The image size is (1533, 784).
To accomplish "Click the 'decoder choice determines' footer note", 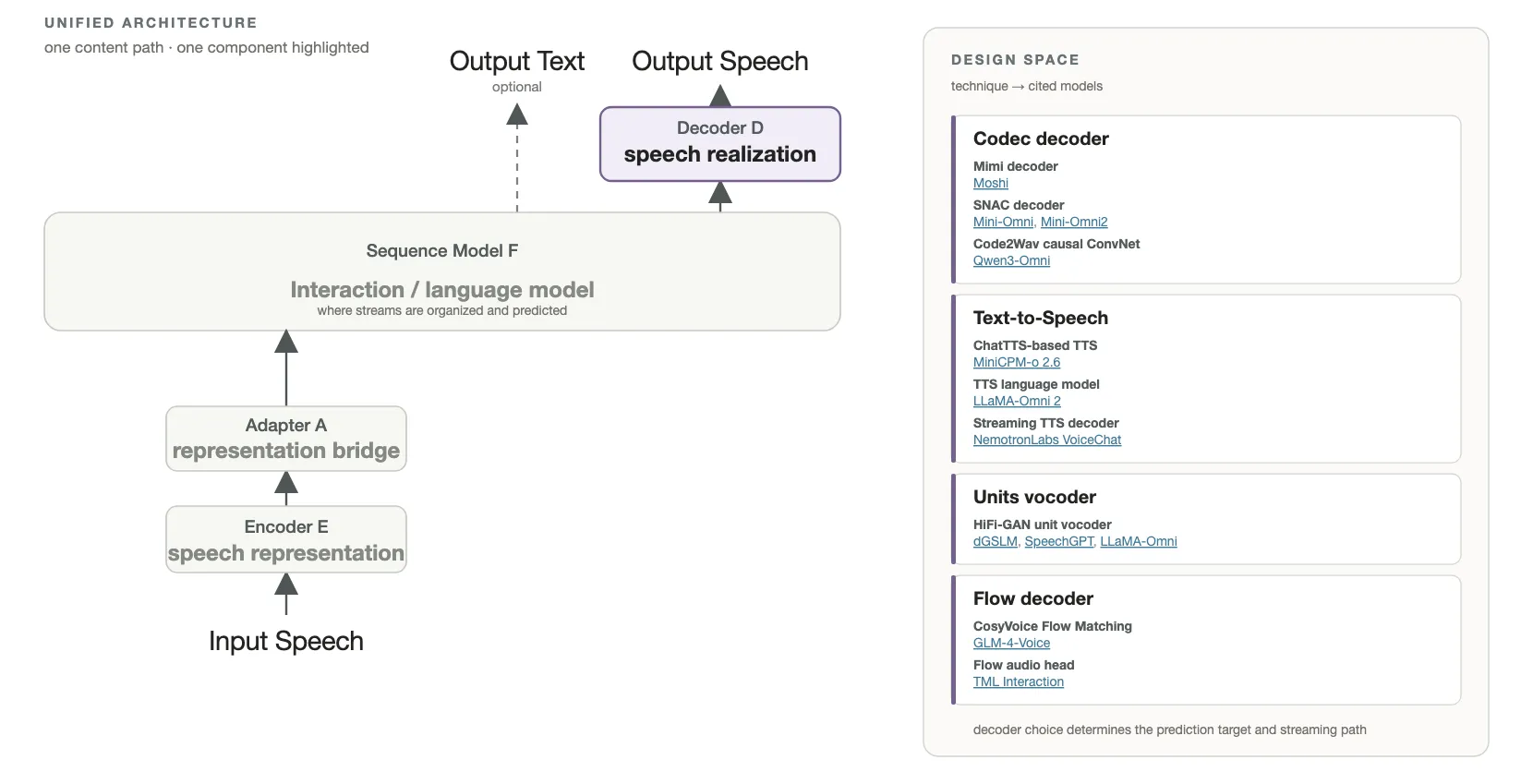I will pos(1170,730).
